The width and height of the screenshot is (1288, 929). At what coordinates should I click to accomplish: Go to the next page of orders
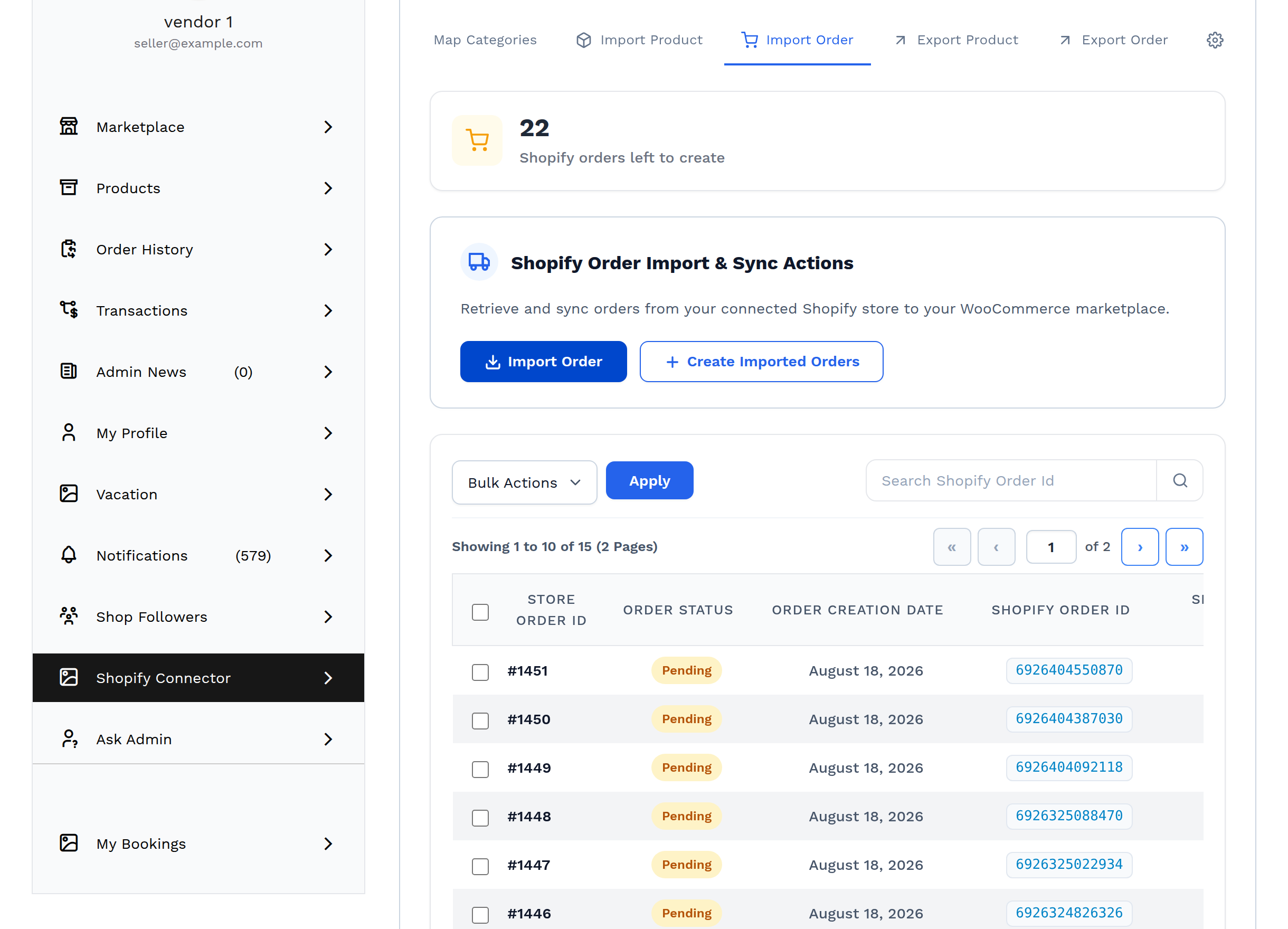point(1140,547)
